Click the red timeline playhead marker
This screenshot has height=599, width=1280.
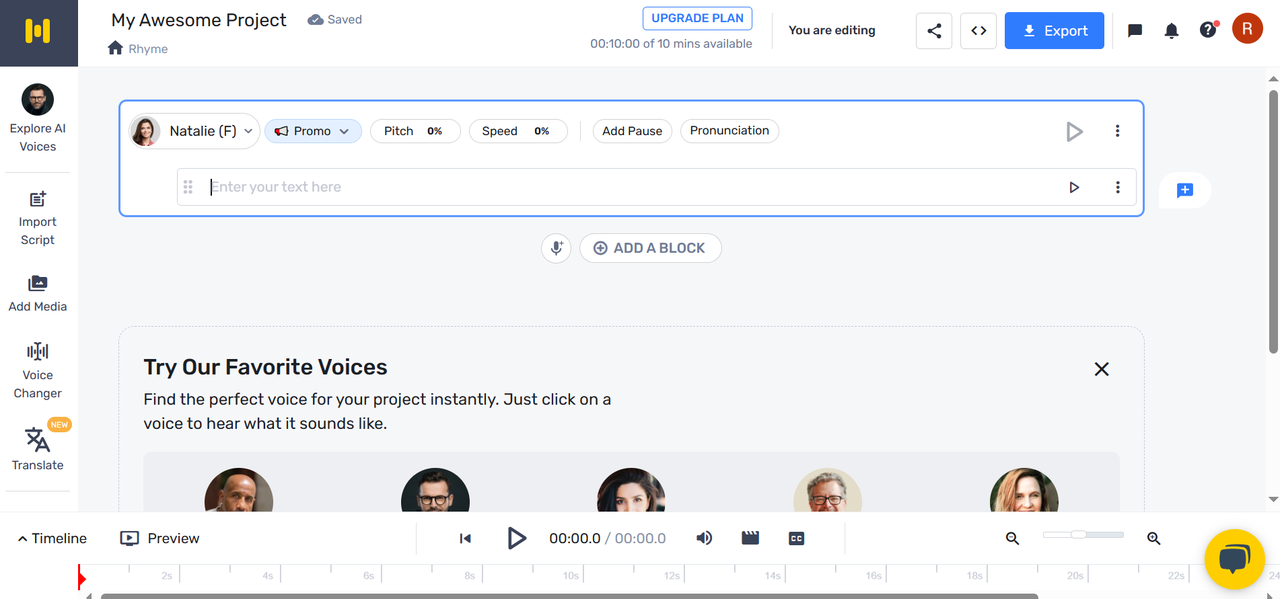coord(82,577)
